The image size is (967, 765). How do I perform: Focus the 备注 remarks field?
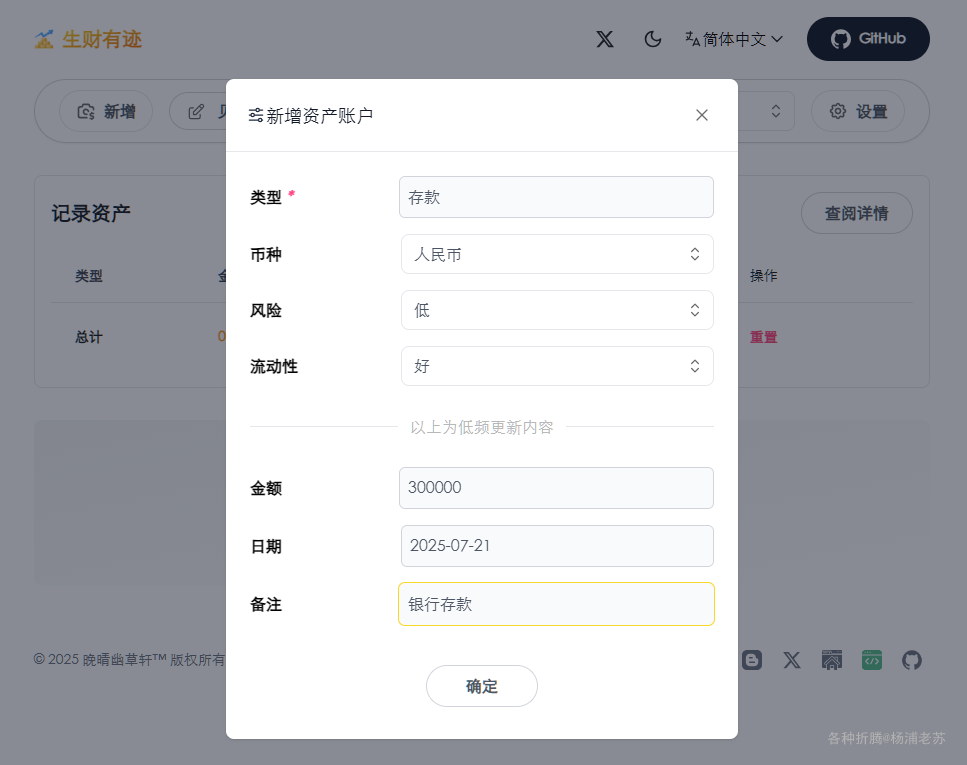(556, 604)
